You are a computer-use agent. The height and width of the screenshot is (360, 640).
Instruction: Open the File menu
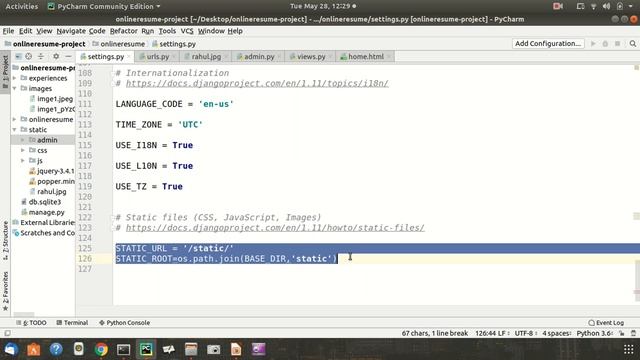coord(8,31)
